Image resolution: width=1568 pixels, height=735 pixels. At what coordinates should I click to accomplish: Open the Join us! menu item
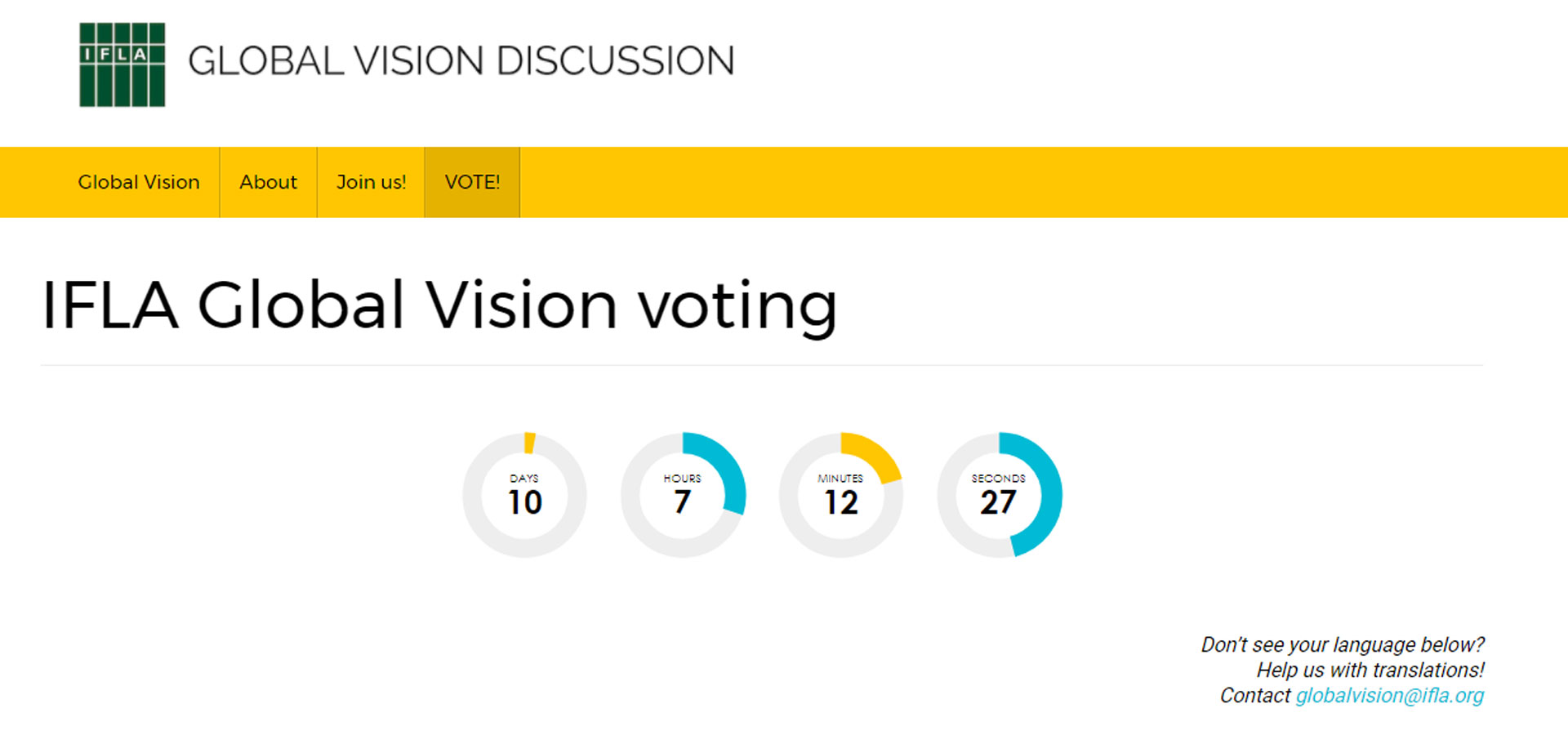pos(371,182)
